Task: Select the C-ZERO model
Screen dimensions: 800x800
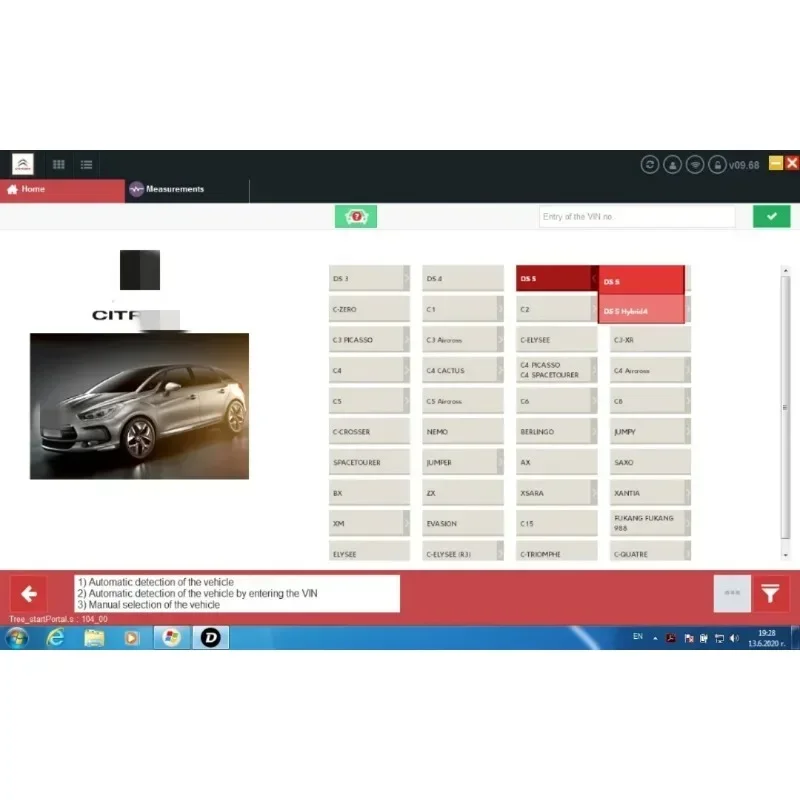Action: [369, 309]
